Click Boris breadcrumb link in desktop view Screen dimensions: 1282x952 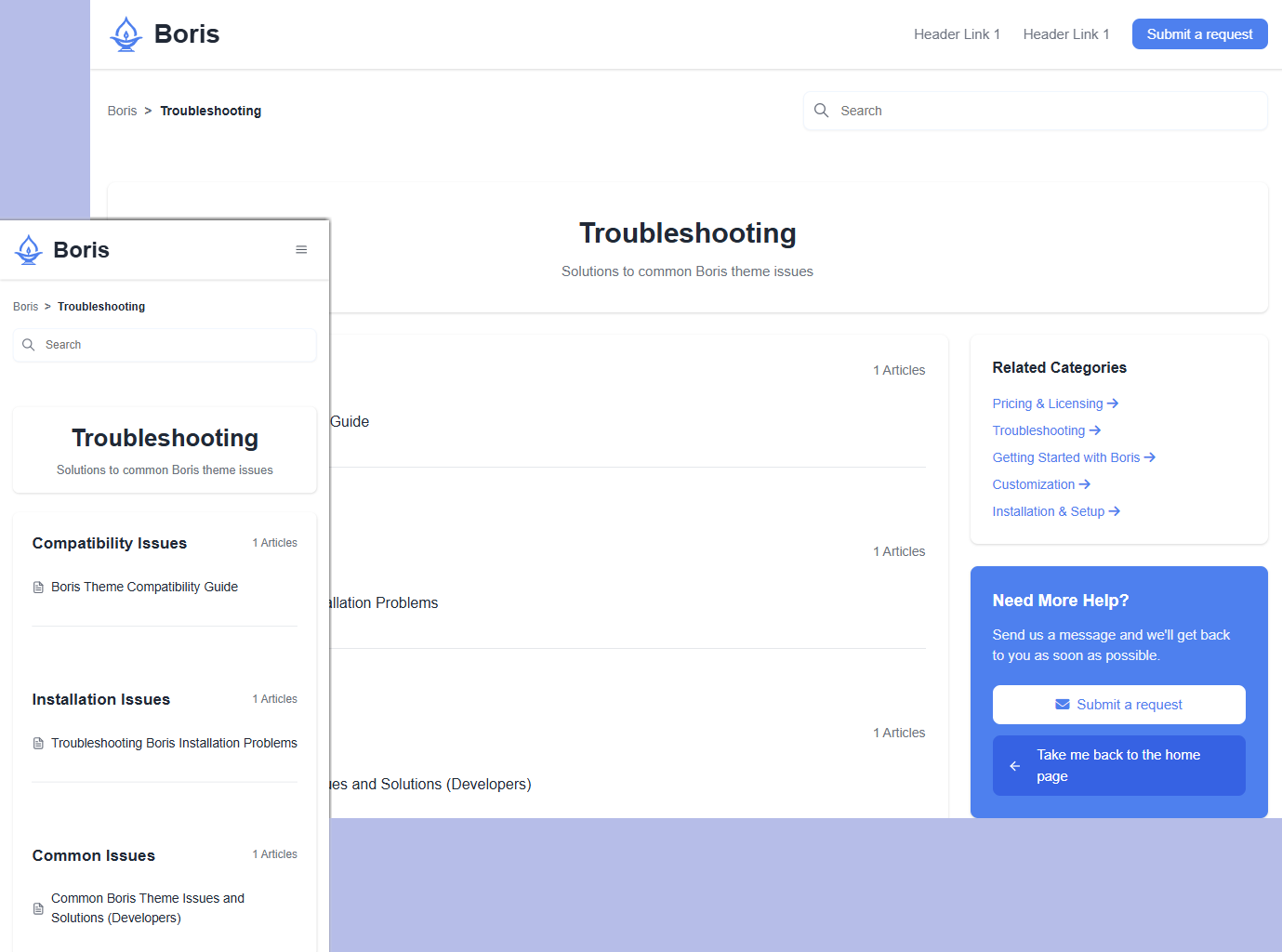(122, 111)
